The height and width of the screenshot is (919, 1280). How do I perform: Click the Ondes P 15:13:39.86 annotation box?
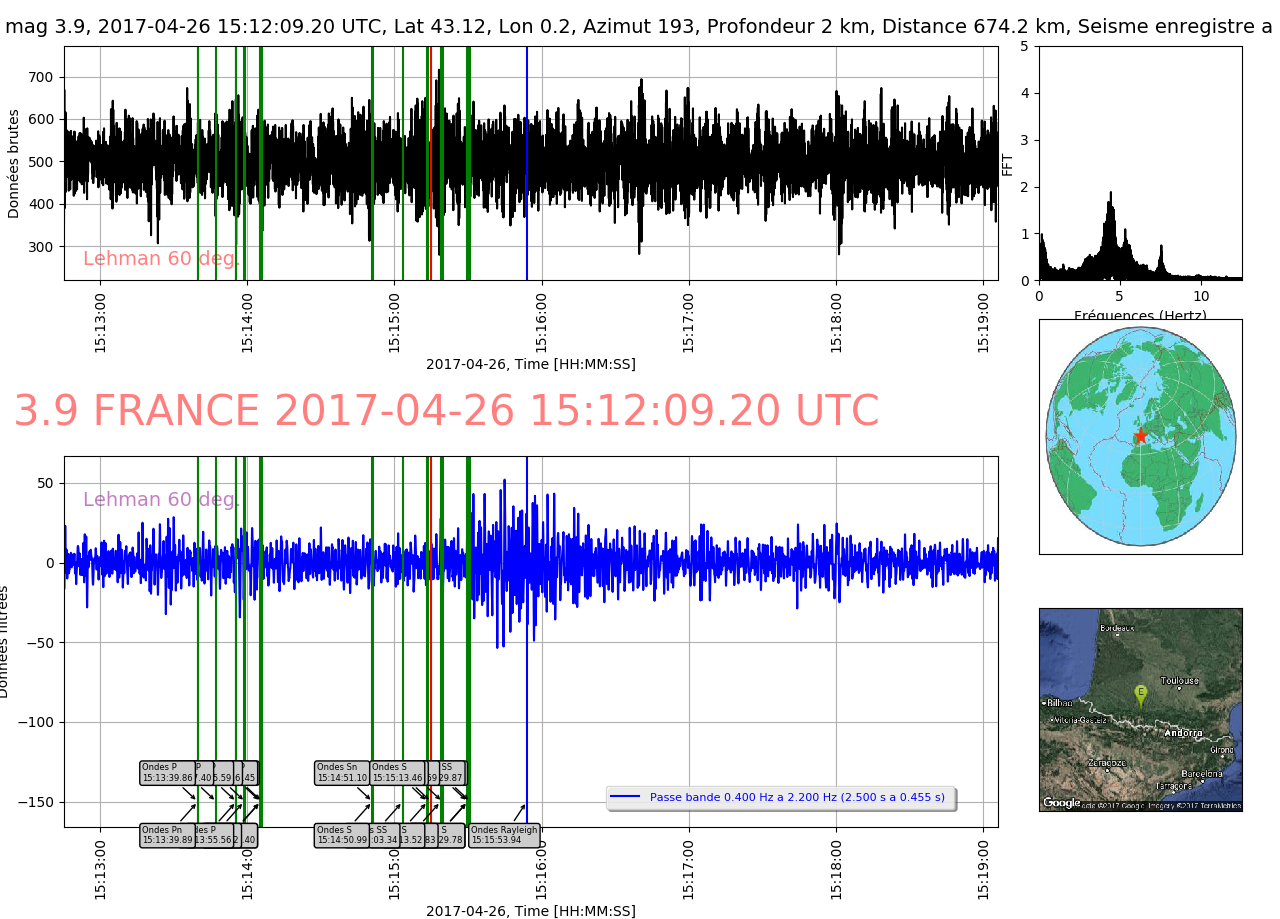[166, 773]
